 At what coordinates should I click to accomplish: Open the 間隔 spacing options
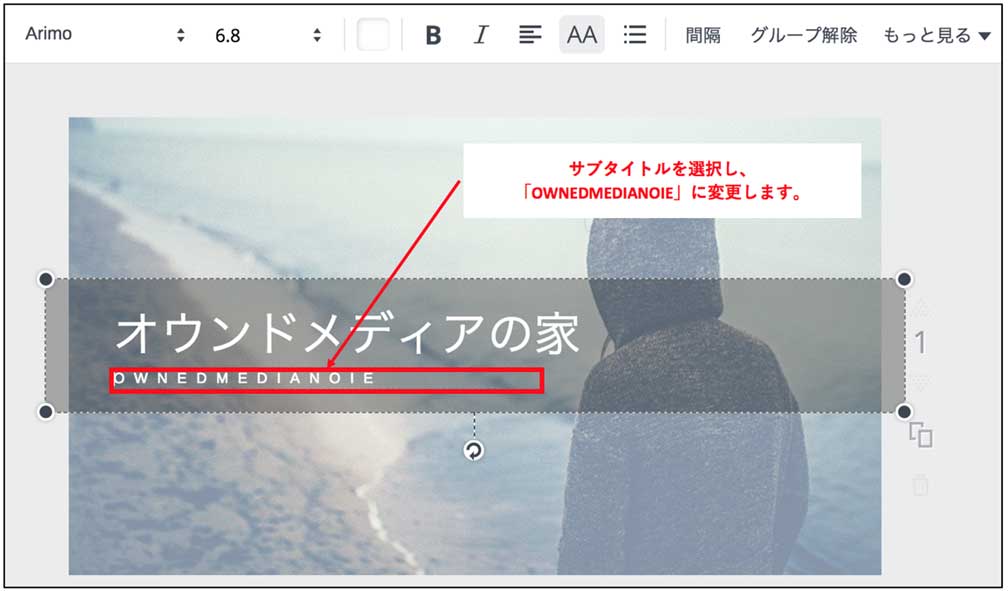703,35
